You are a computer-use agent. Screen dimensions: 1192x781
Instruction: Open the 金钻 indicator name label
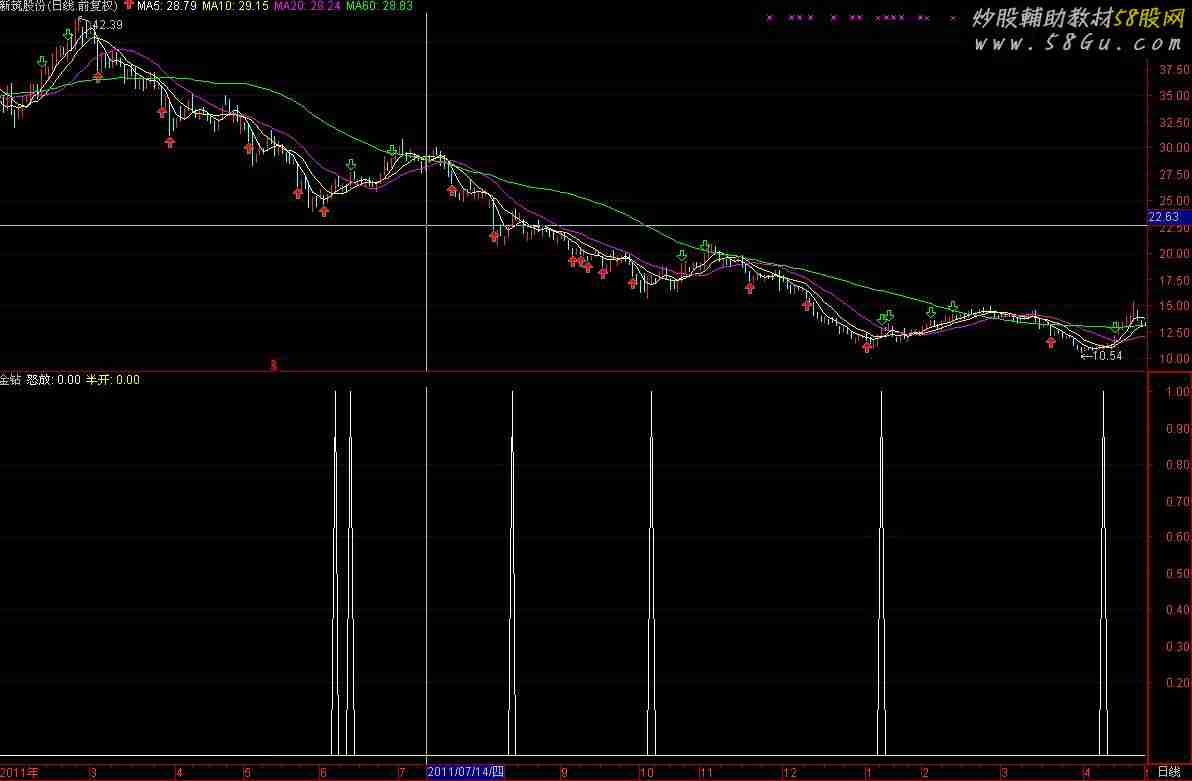coord(10,380)
